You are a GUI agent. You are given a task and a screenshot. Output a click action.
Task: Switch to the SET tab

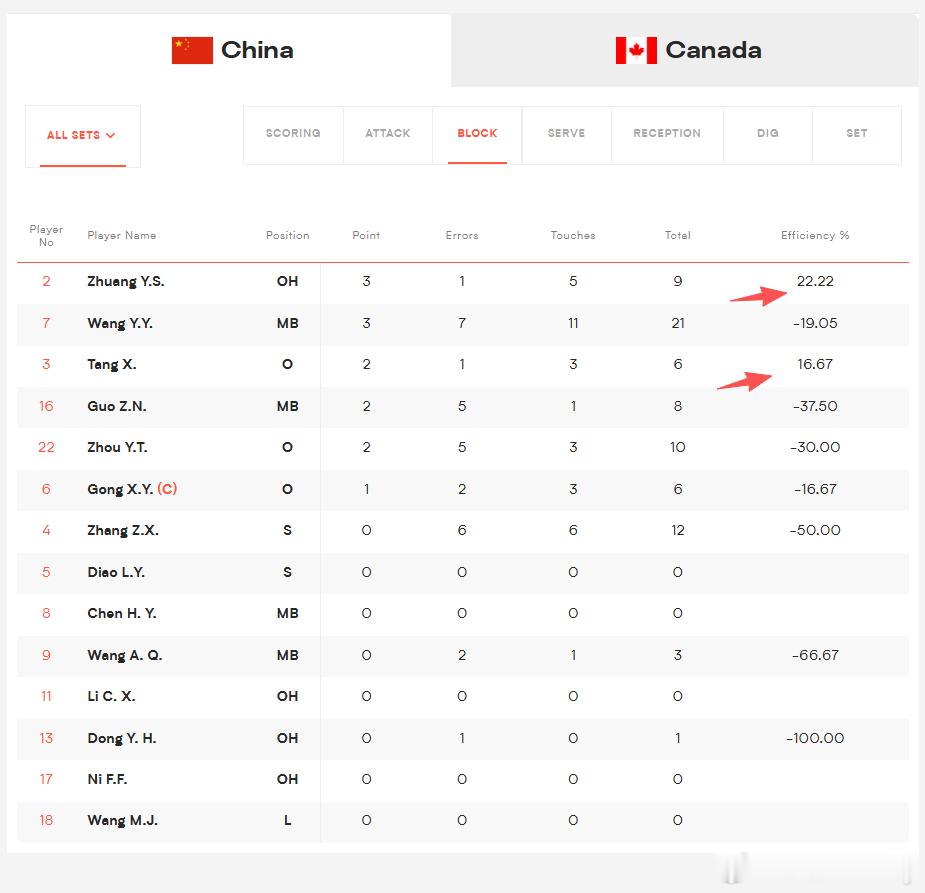tap(857, 134)
